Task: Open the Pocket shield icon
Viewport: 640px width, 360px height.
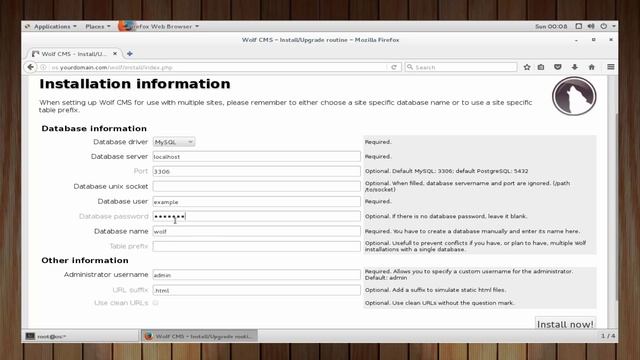Action: [558, 67]
